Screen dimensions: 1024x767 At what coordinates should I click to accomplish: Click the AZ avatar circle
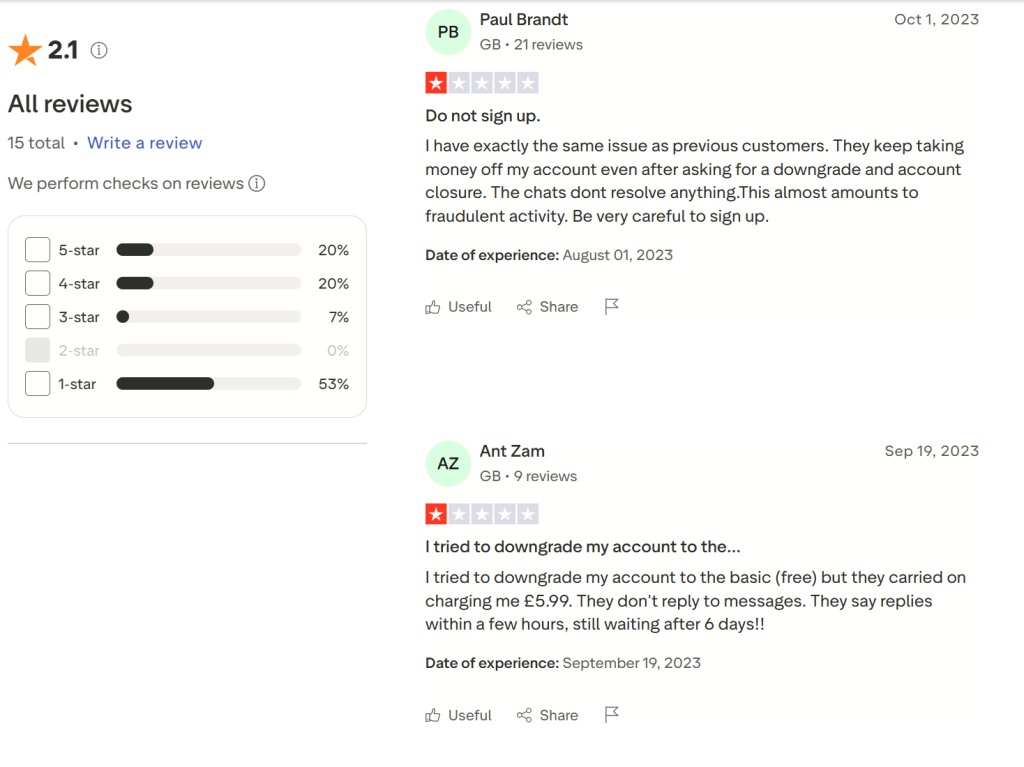point(448,464)
